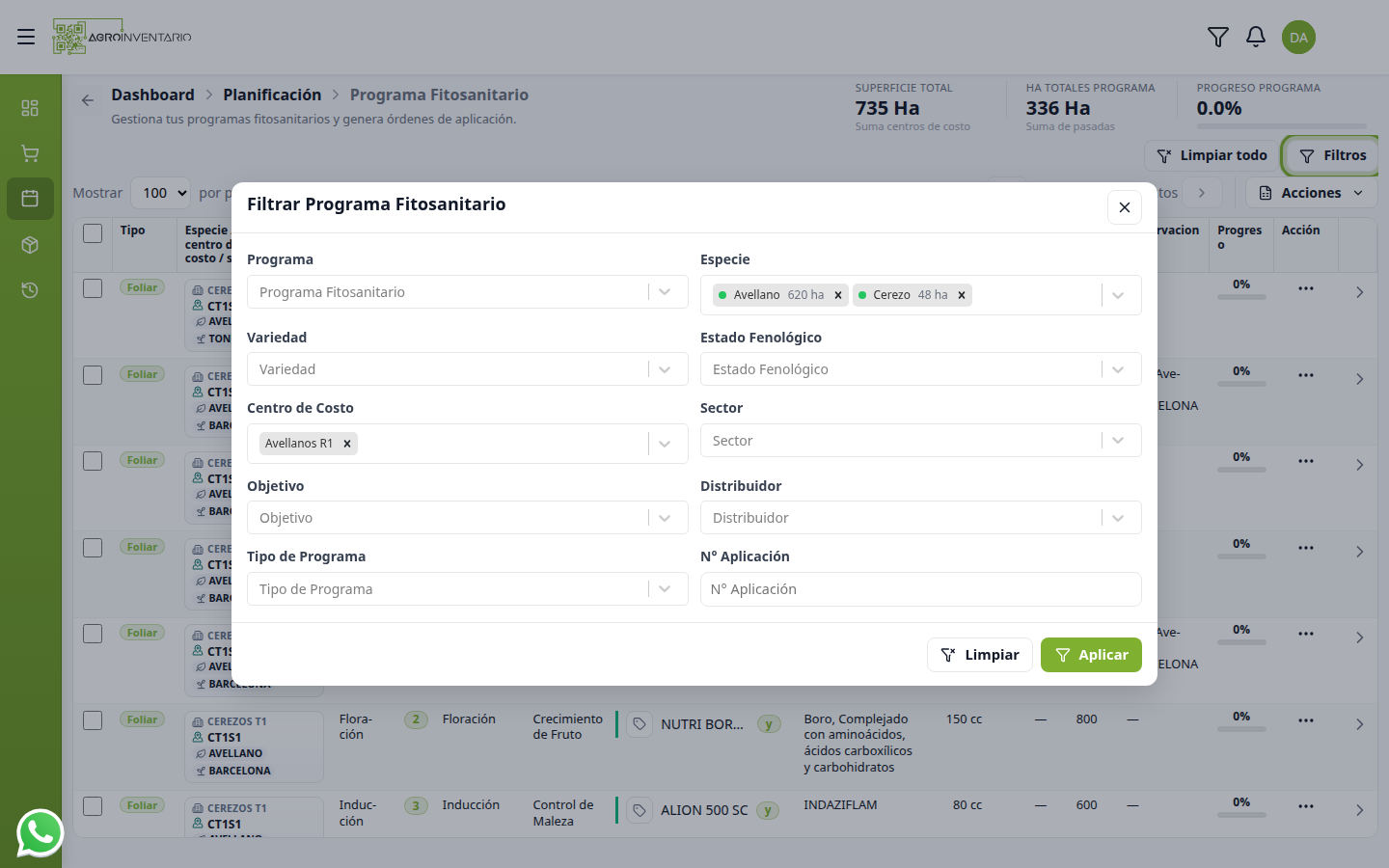Open the calendar planning sidebar icon
Screen dimensions: 1389x868
click(x=30, y=199)
